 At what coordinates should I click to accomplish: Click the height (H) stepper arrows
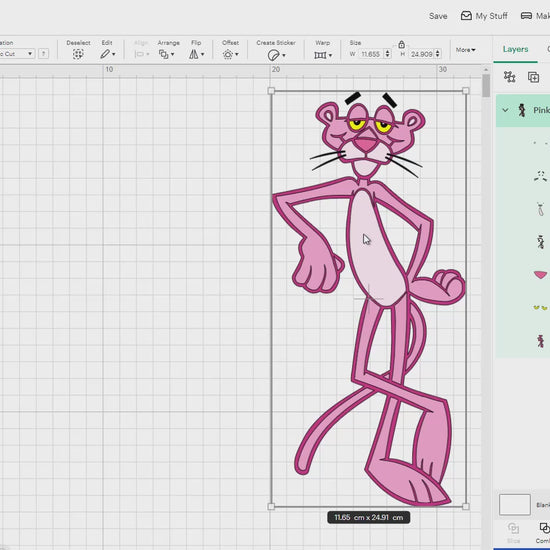(x=438, y=54)
